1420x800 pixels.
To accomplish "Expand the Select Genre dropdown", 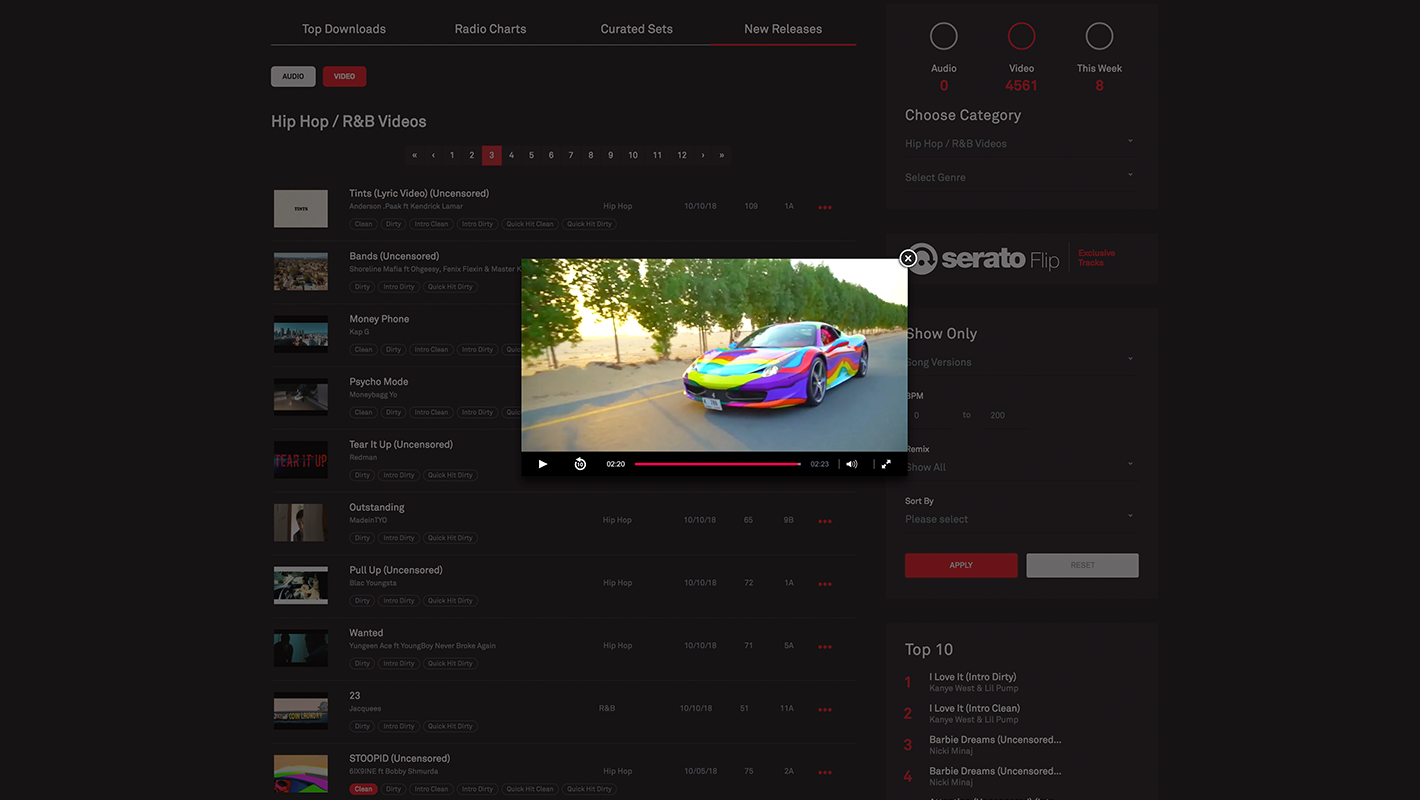I will [x=1019, y=177].
